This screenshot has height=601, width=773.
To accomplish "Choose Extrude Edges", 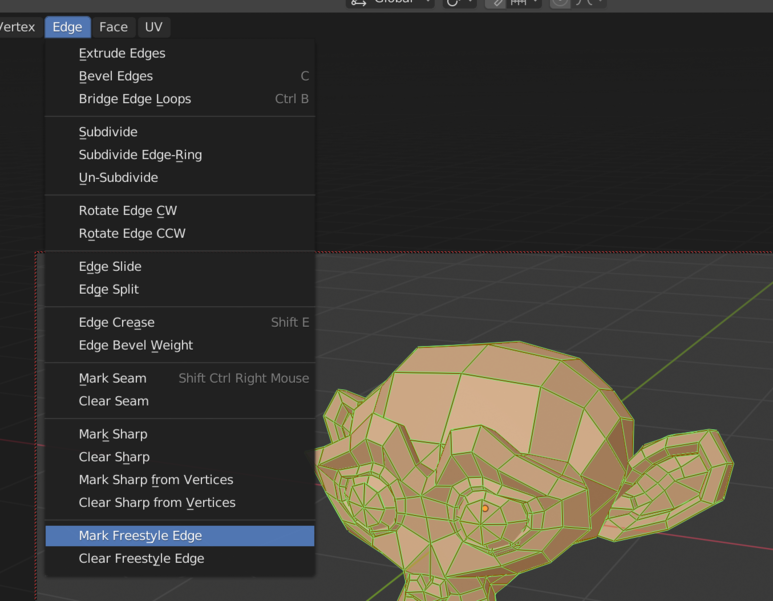I will coord(180,53).
